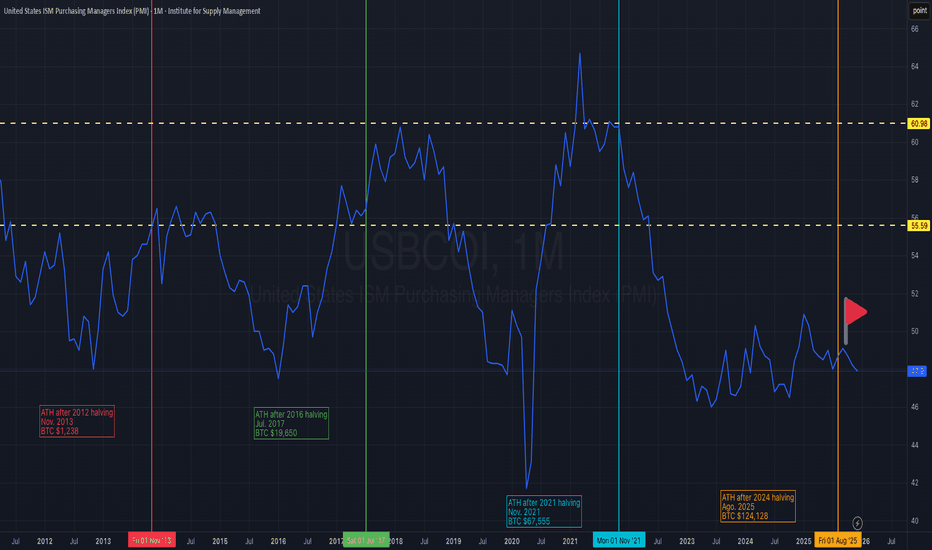Click the red flag marker on chart
Viewport: 932px width, 550px height.
tap(854, 312)
